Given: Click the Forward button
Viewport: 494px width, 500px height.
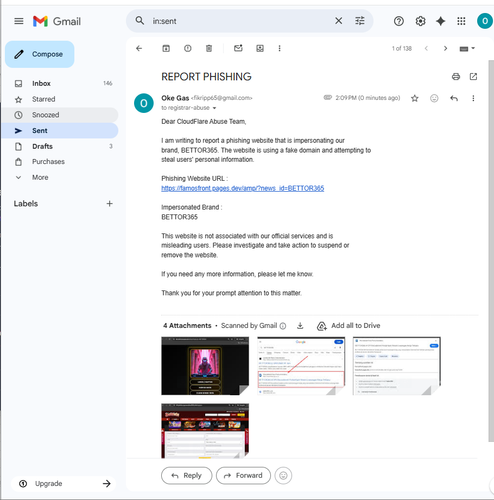Looking at the screenshot, I should click(243, 476).
